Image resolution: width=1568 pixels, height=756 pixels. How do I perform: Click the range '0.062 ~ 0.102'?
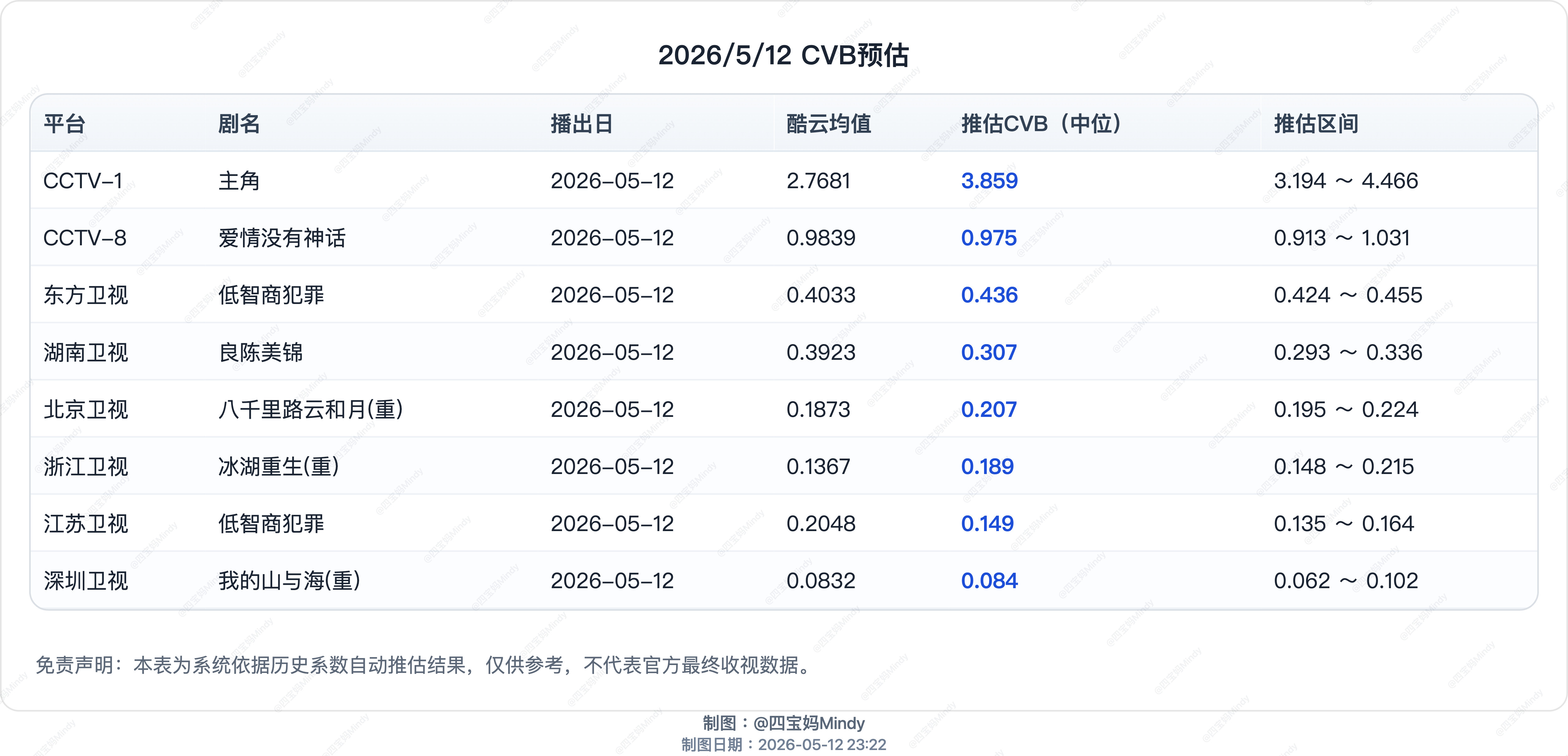(x=1346, y=581)
